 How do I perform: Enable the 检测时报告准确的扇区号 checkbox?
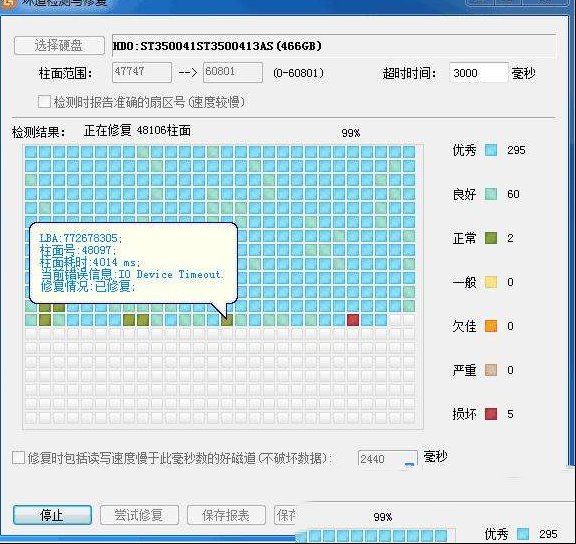(44, 101)
